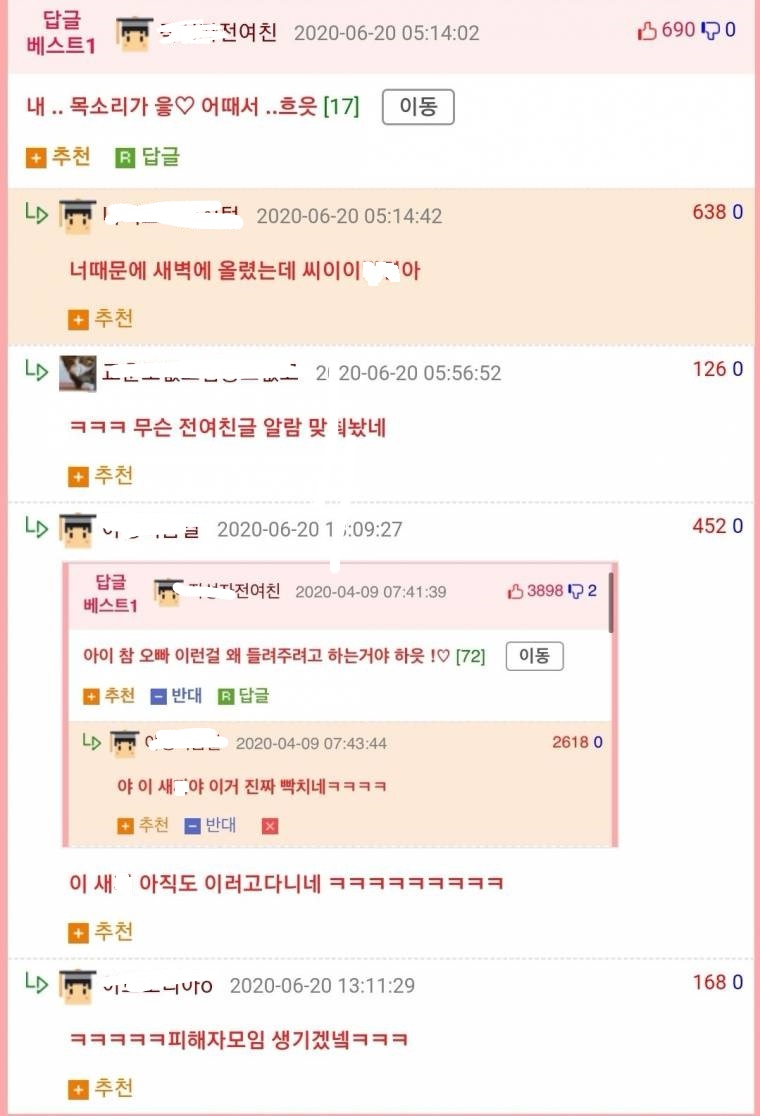Recommend the 05:56:52 reply with 추천
The width and height of the screenshot is (760, 1116).
point(100,476)
